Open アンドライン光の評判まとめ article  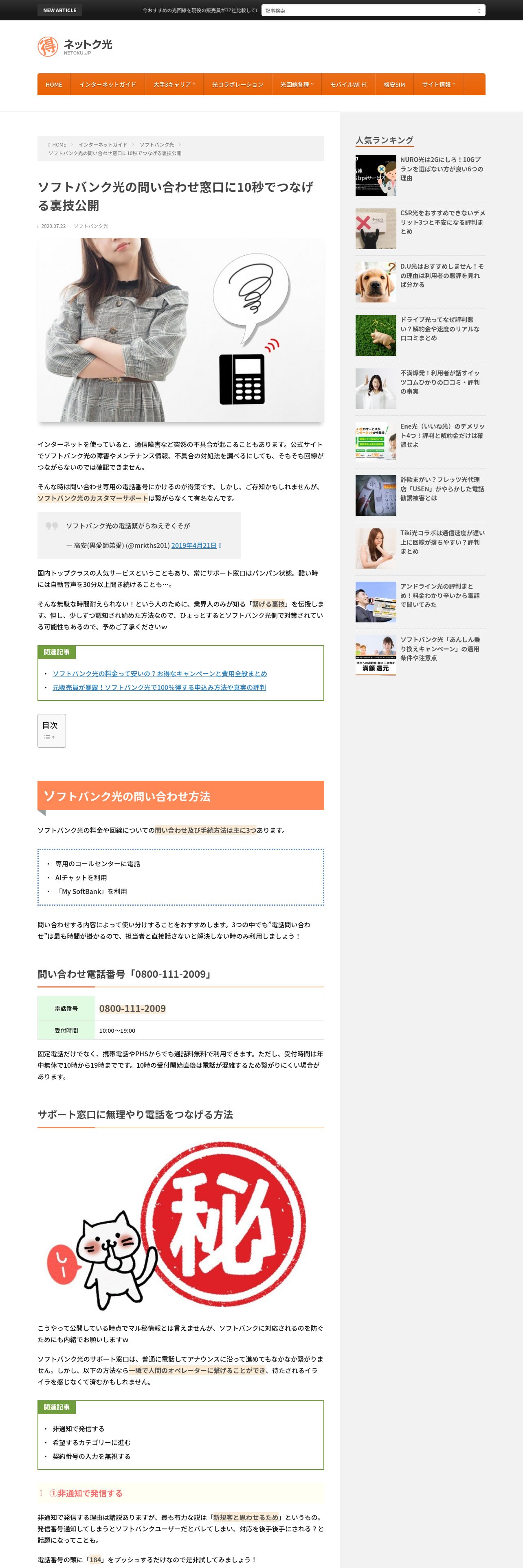pos(442,595)
